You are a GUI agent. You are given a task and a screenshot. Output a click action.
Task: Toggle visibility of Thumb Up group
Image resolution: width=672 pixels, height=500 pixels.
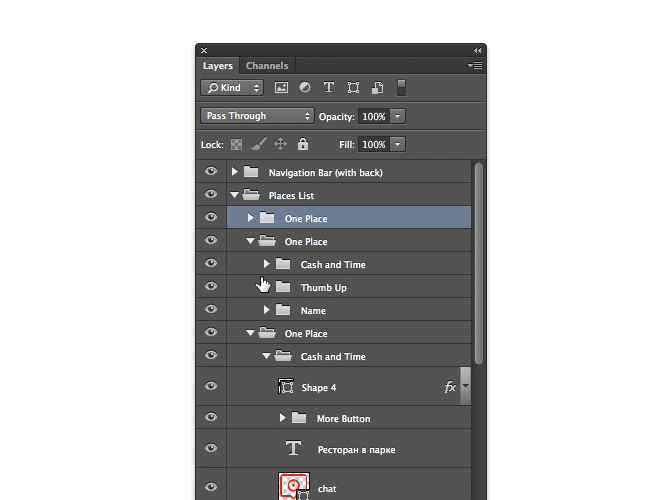210,287
